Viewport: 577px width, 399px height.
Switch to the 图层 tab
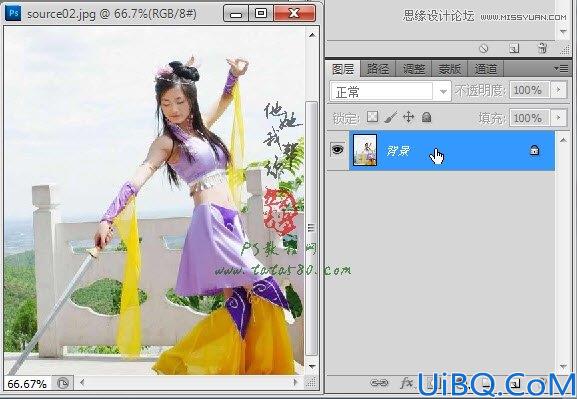point(343,69)
